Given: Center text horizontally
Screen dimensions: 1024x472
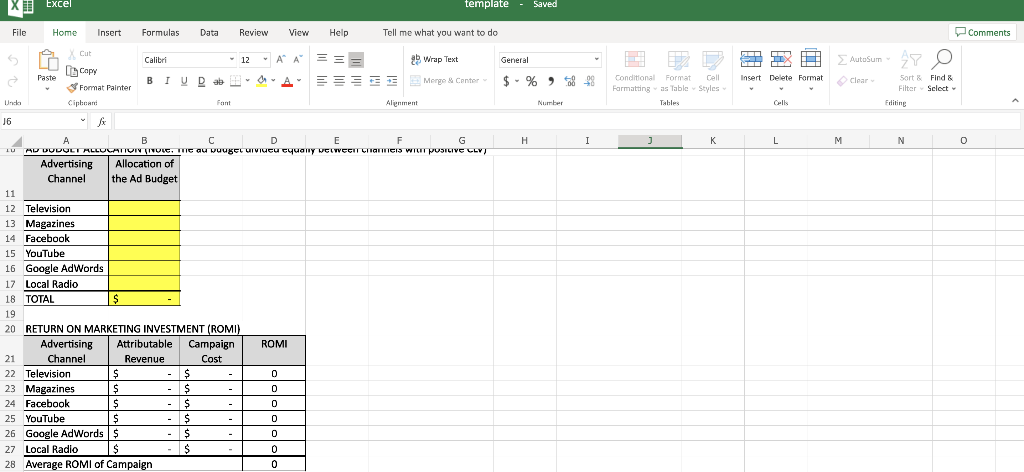Looking at the screenshot, I should pyautogui.click(x=339, y=81).
